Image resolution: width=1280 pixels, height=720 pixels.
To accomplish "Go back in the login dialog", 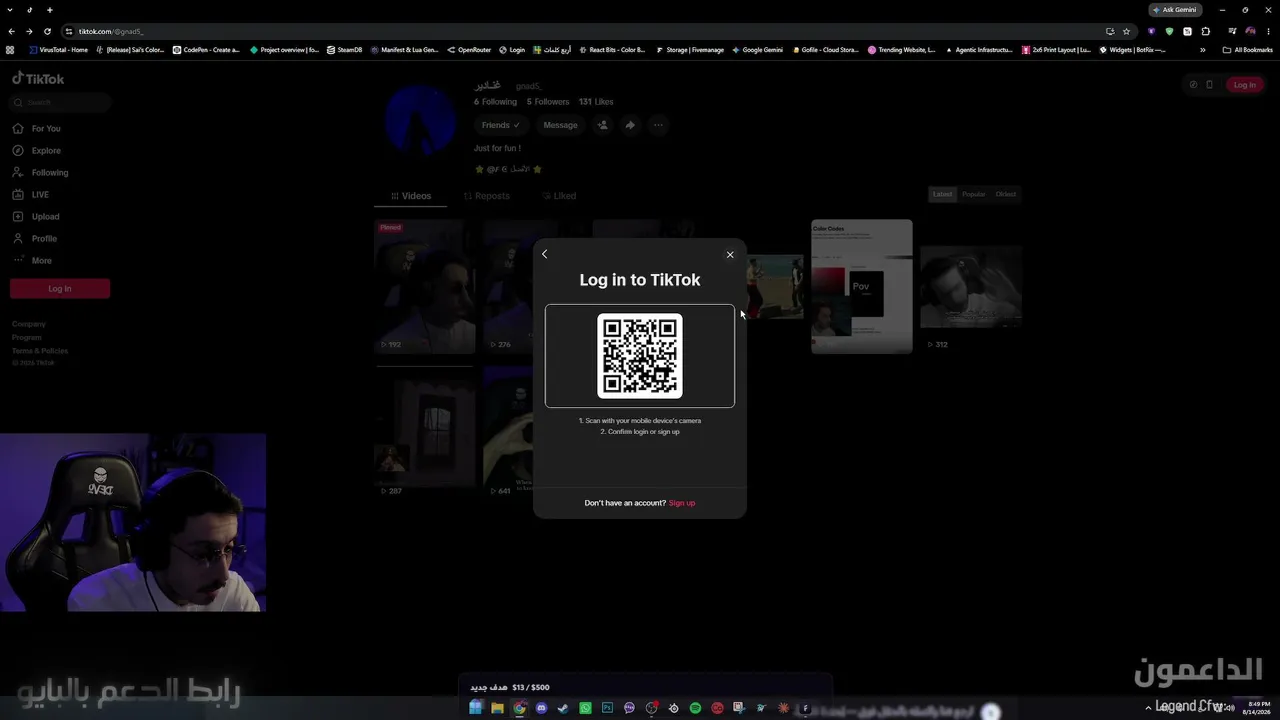I will point(544,254).
